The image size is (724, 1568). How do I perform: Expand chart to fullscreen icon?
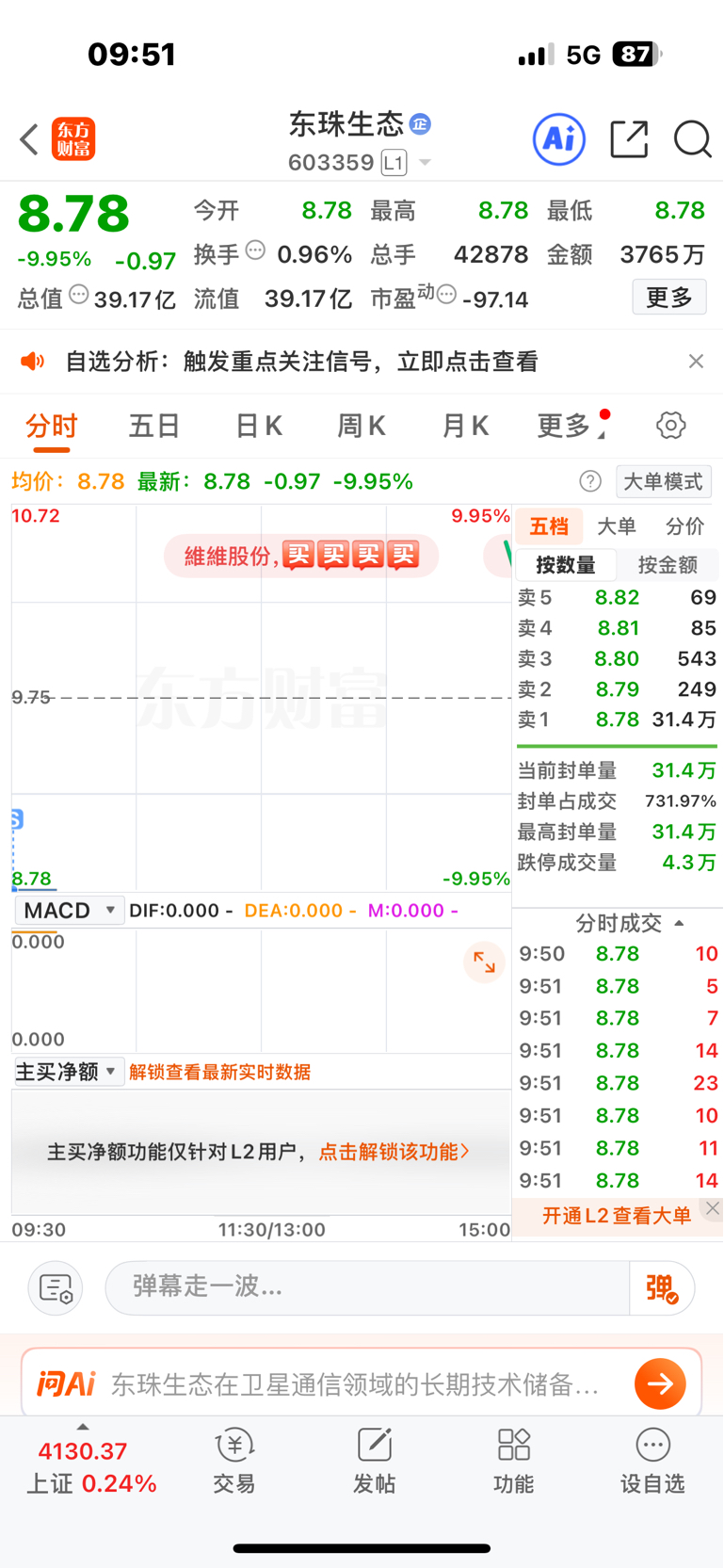click(x=484, y=962)
